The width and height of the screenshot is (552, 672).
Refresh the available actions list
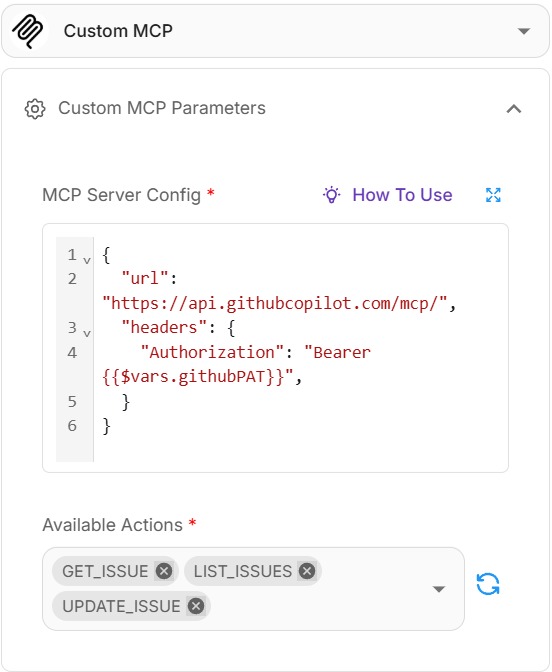[488, 584]
